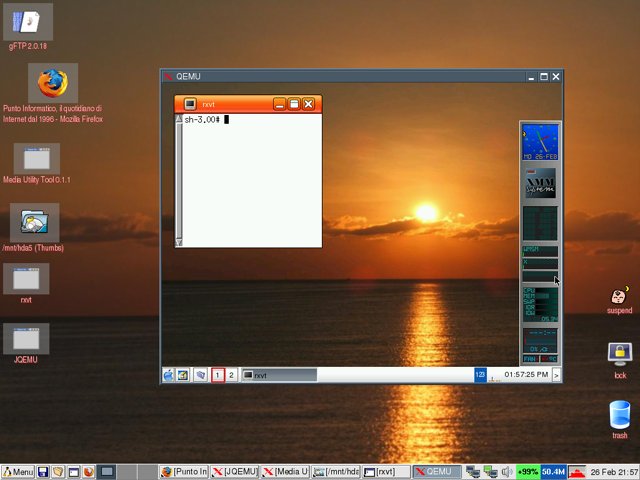Select the [Media U taskbar window entry
The image size is (640, 480).
pos(286,471)
